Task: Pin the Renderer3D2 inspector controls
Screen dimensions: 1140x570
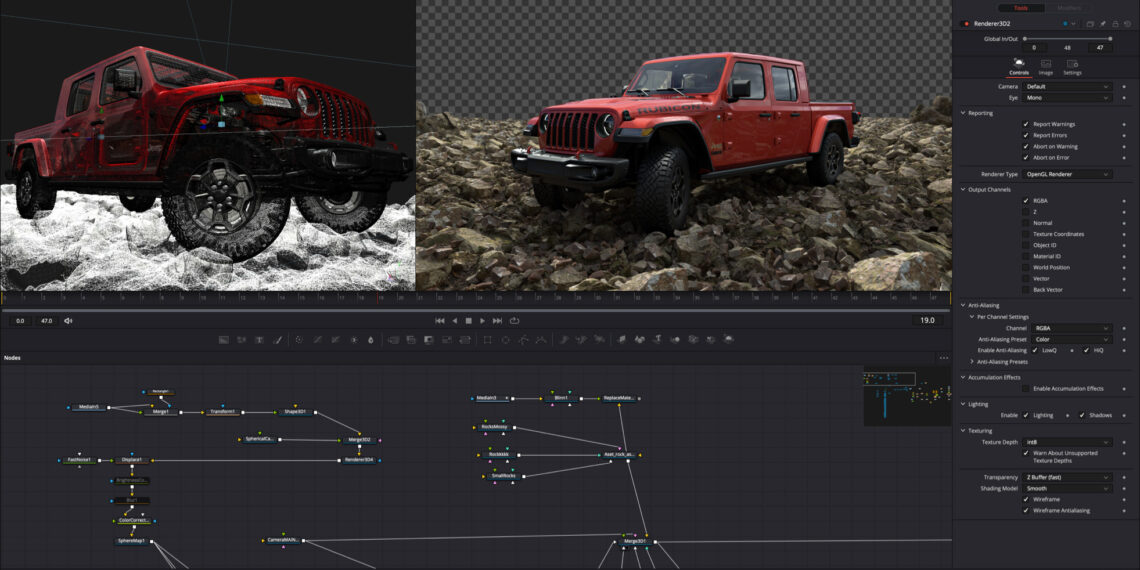Action: point(1102,23)
